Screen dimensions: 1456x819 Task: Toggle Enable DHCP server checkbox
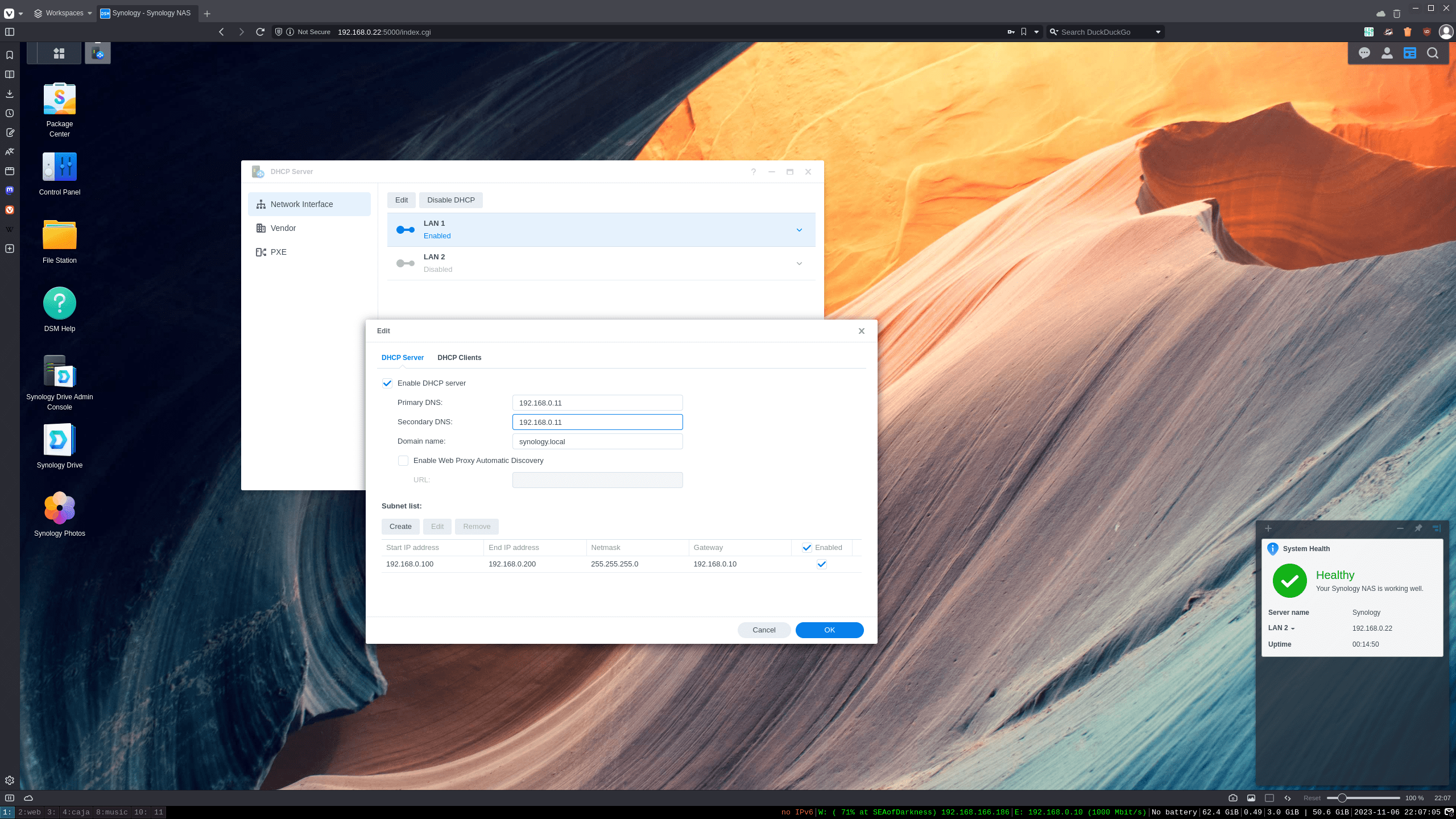[x=387, y=383]
